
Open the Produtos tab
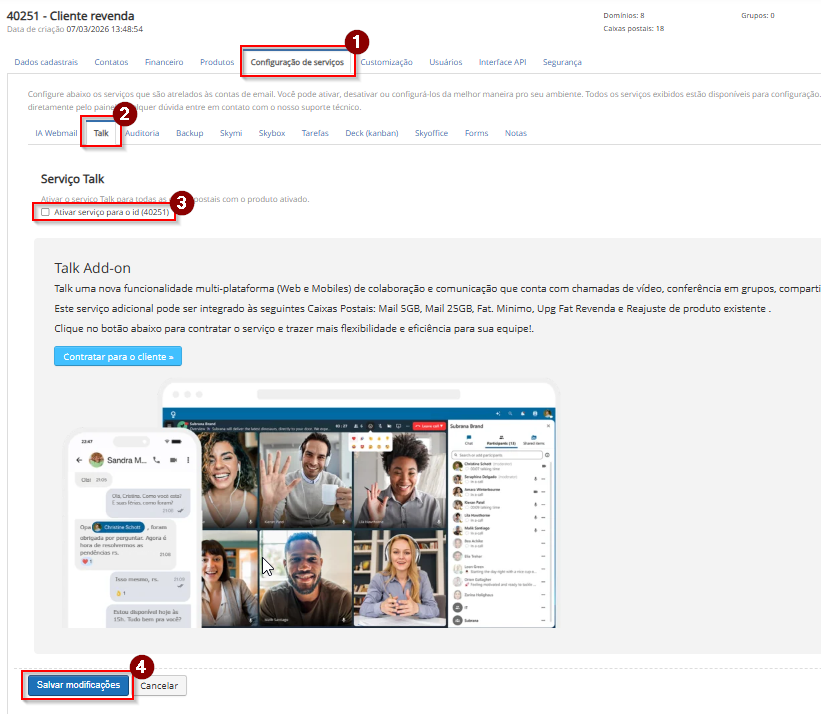tap(217, 62)
